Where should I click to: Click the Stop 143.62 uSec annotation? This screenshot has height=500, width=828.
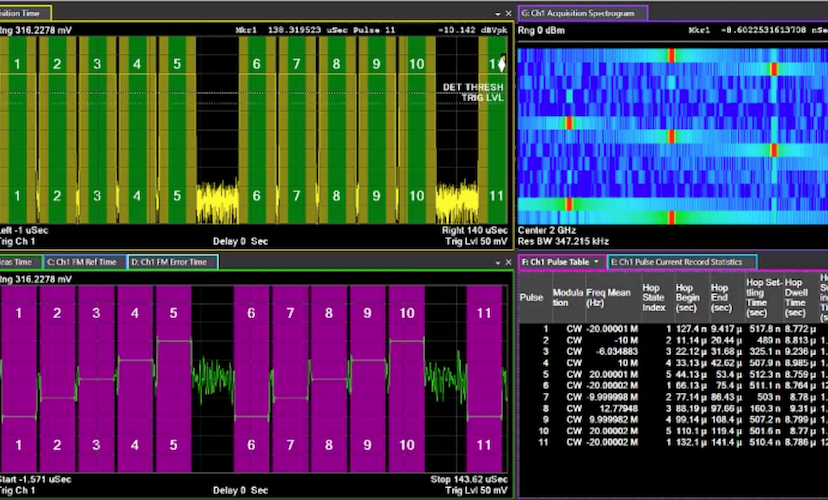pyautogui.click(x=469, y=479)
